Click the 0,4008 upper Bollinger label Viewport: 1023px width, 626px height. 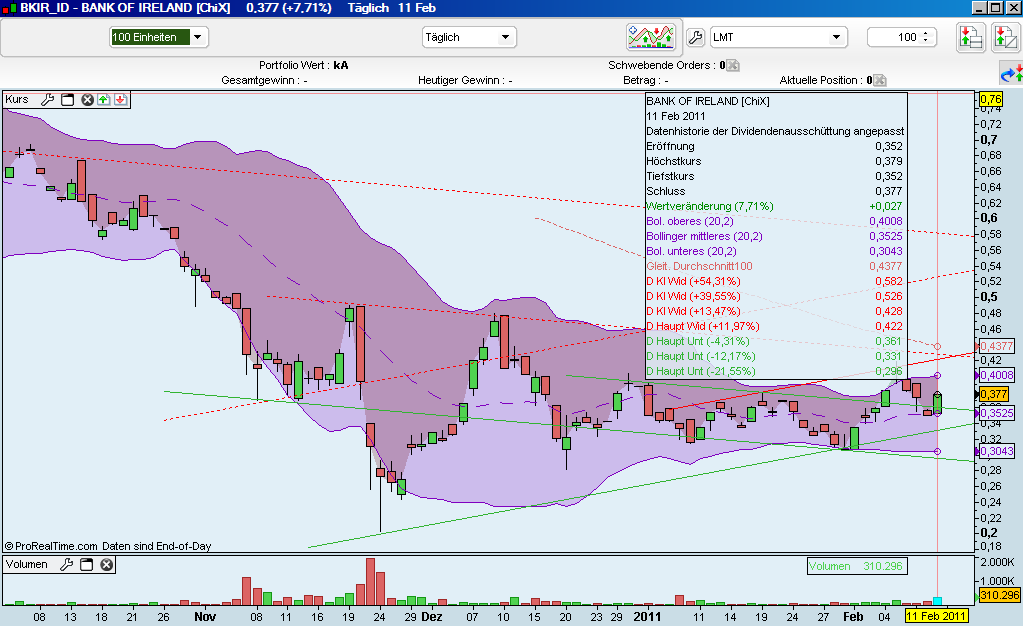996,375
